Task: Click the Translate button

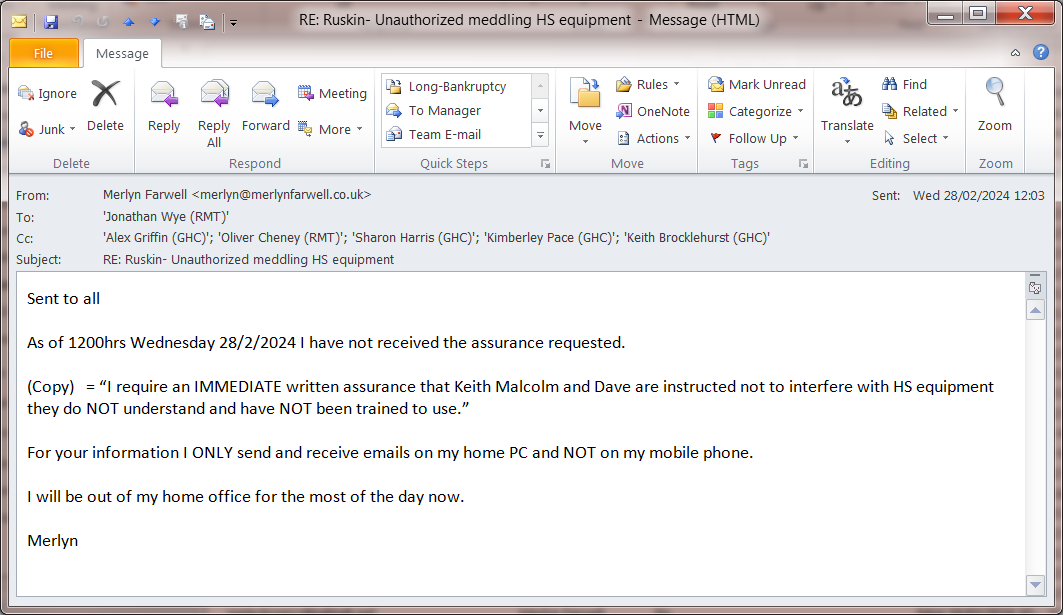Action: (x=847, y=111)
